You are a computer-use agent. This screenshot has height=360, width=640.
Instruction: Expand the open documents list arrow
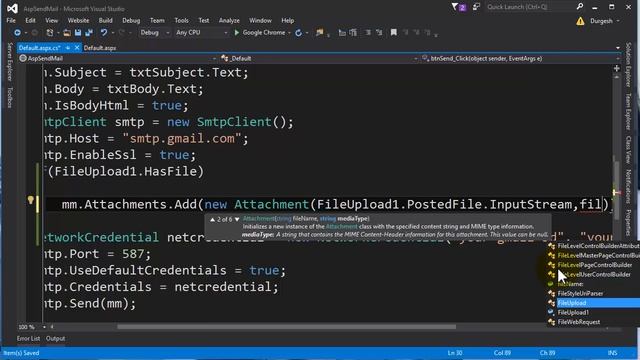618,48
